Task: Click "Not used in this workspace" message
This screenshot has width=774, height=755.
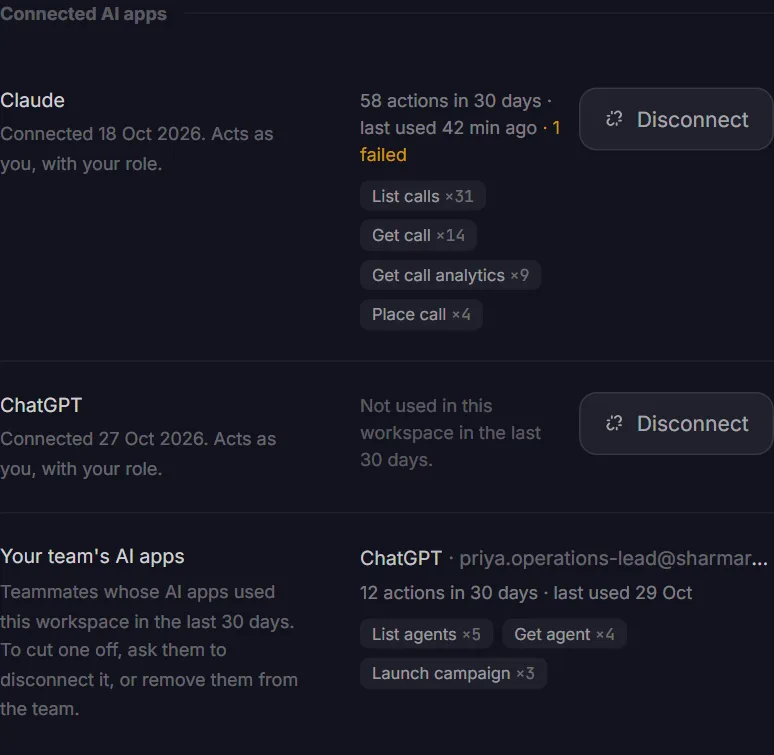Action: pos(450,433)
